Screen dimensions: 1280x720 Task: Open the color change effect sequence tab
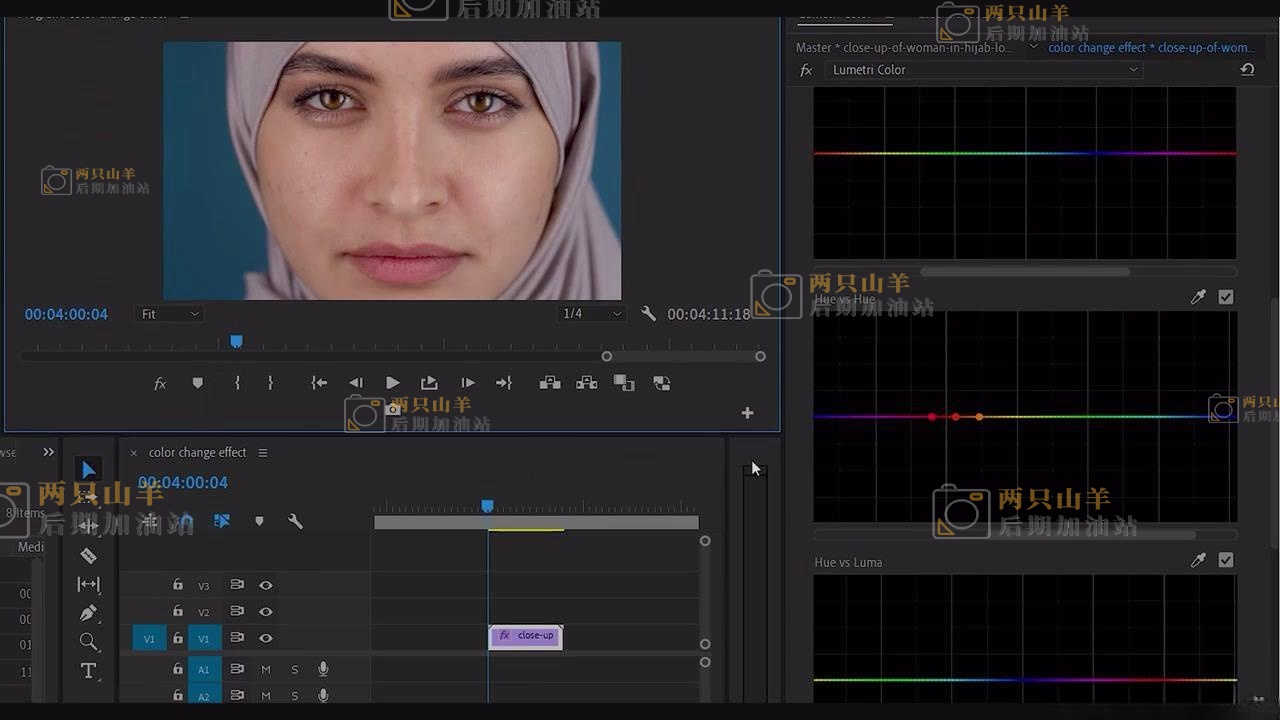pos(197,453)
